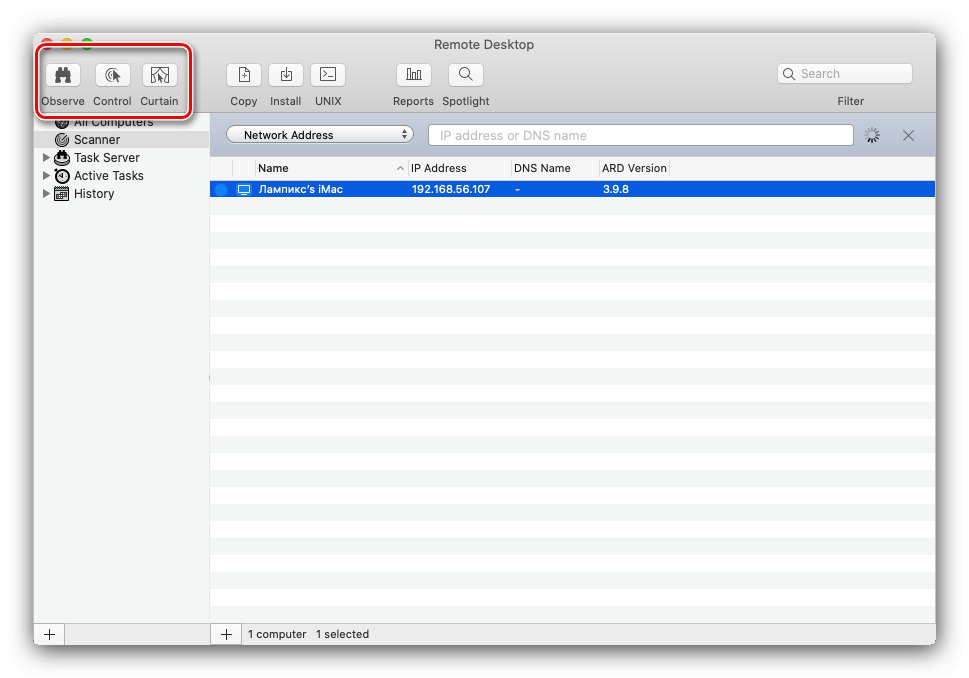Sort by the ARD Version column header
This screenshot has width=969, height=678.
pos(635,168)
